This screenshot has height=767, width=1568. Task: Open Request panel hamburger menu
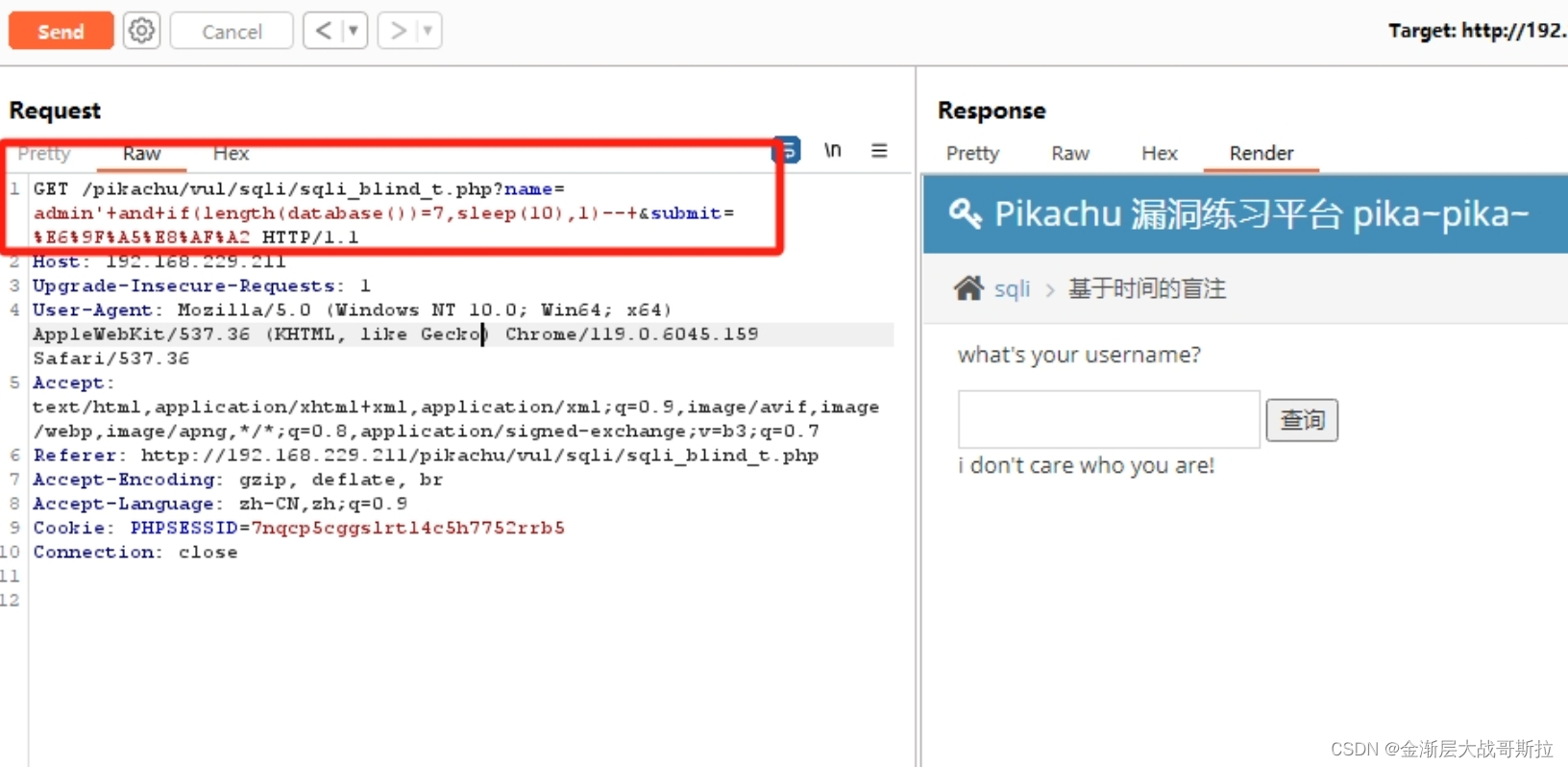pyautogui.click(x=879, y=151)
